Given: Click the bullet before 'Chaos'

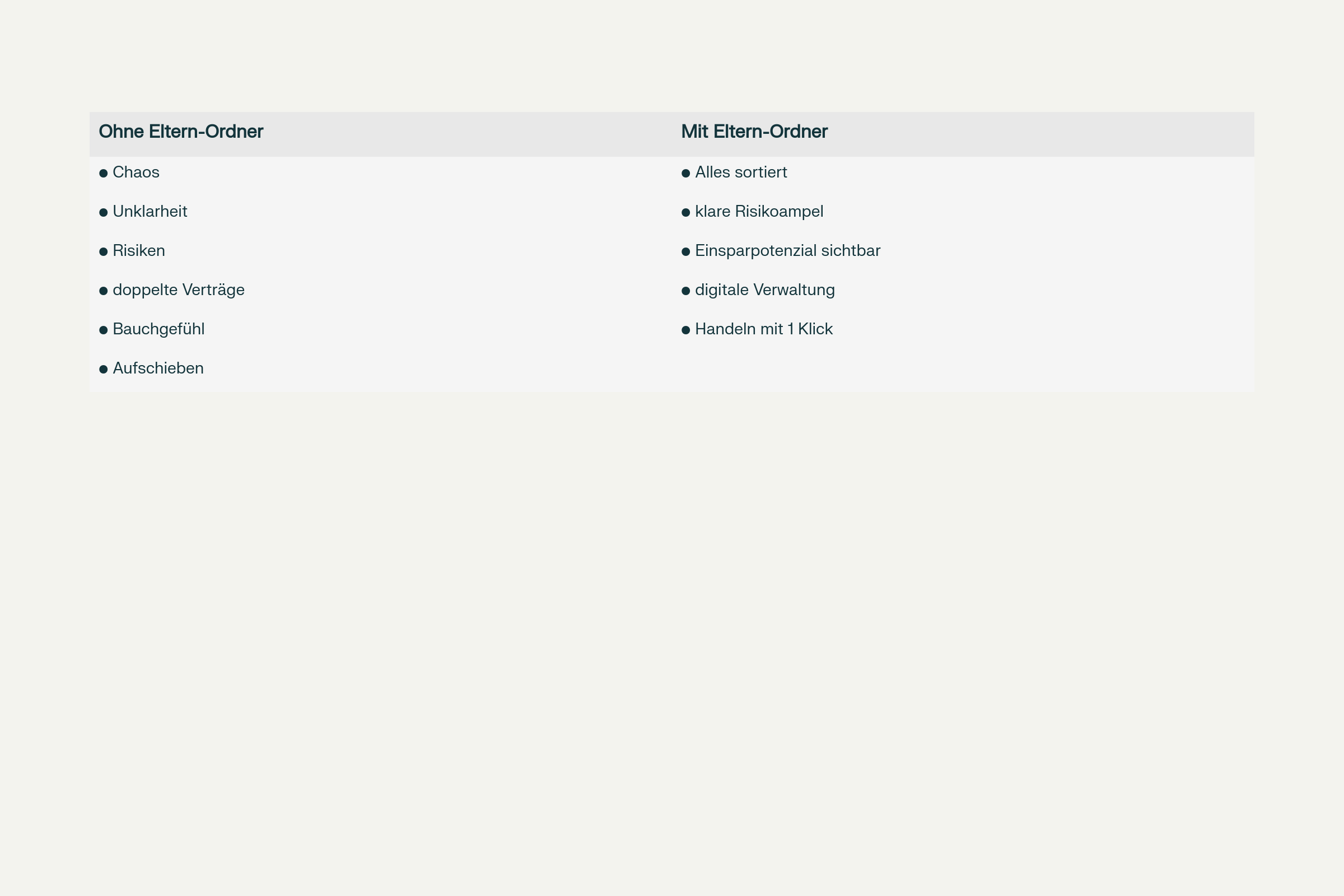Looking at the screenshot, I should [x=104, y=173].
